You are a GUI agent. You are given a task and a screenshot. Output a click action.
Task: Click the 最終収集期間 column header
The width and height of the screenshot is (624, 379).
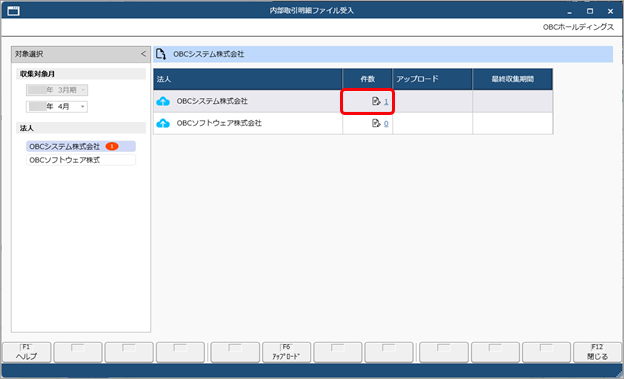(513, 79)
